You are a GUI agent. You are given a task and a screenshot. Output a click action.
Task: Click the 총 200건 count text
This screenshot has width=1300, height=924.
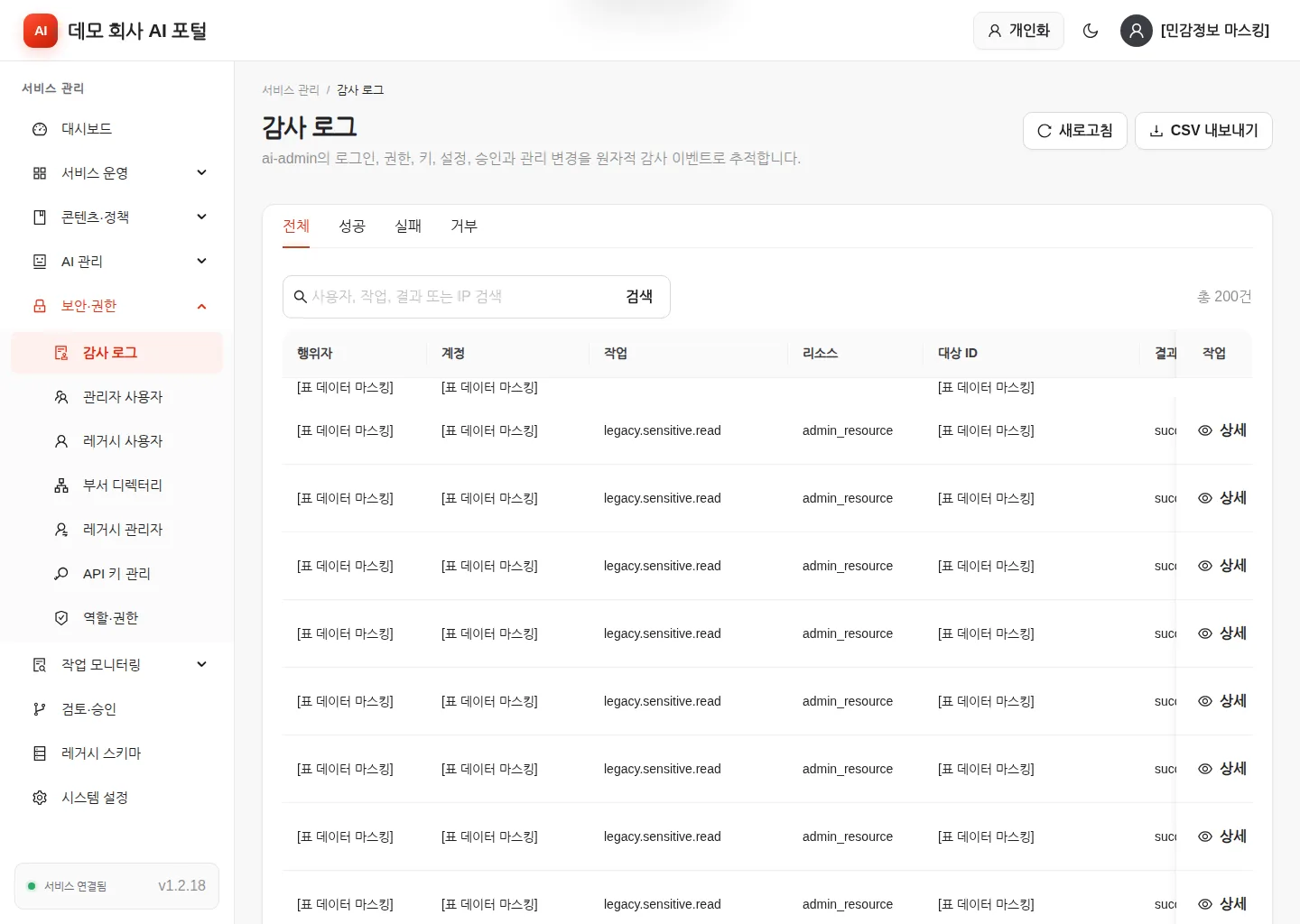(x=1224, y=297)
